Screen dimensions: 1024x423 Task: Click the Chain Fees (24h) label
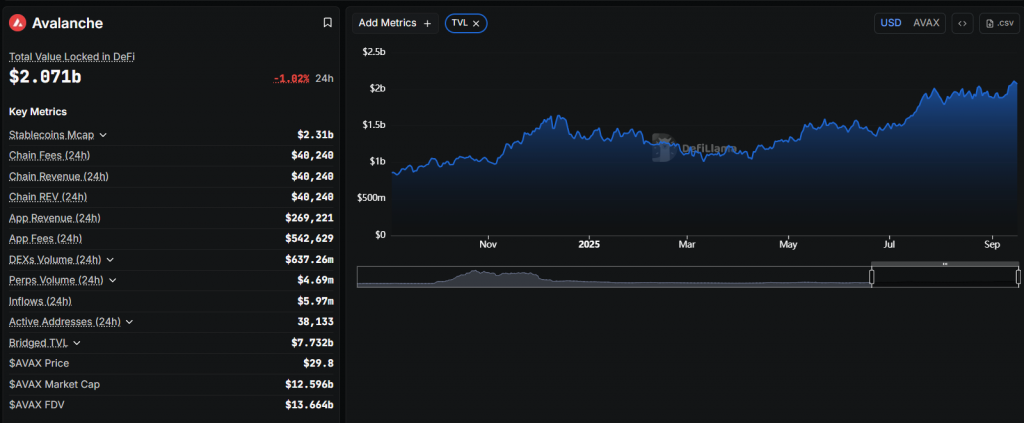click(50, 156)
